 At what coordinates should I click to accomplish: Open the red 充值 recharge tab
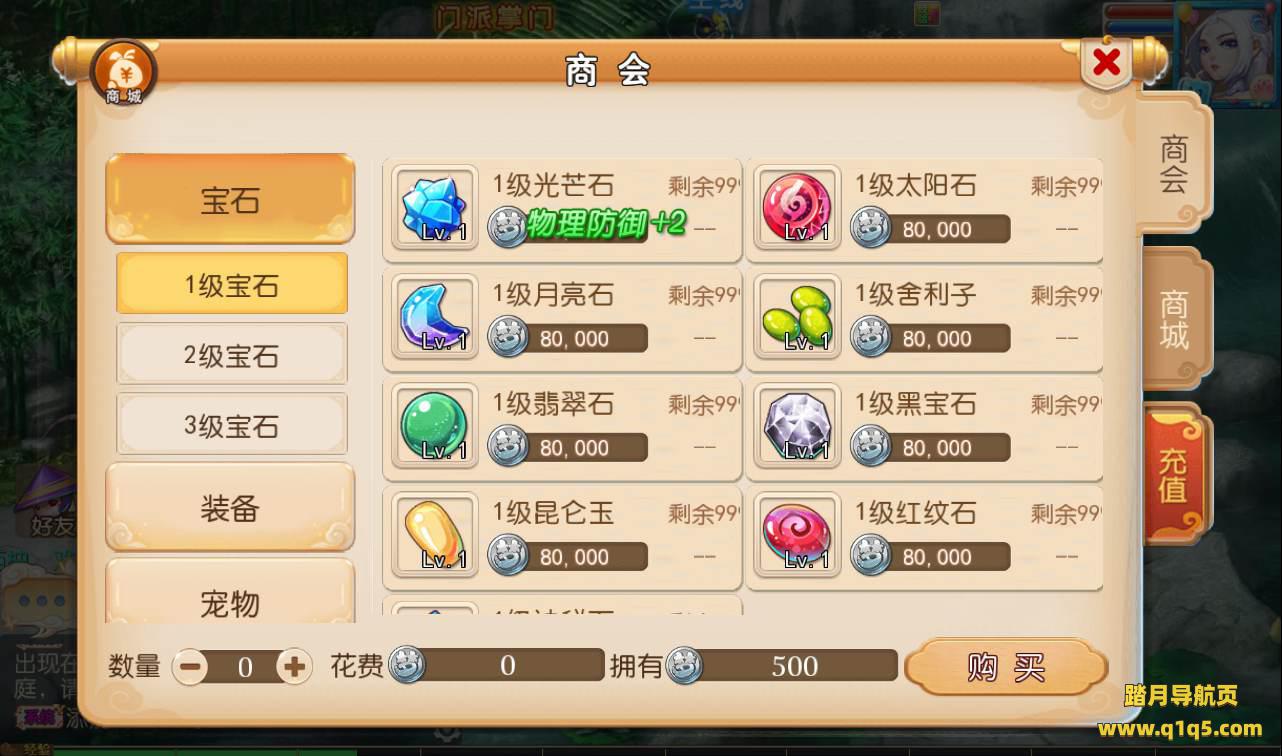tap(1175, 474)
